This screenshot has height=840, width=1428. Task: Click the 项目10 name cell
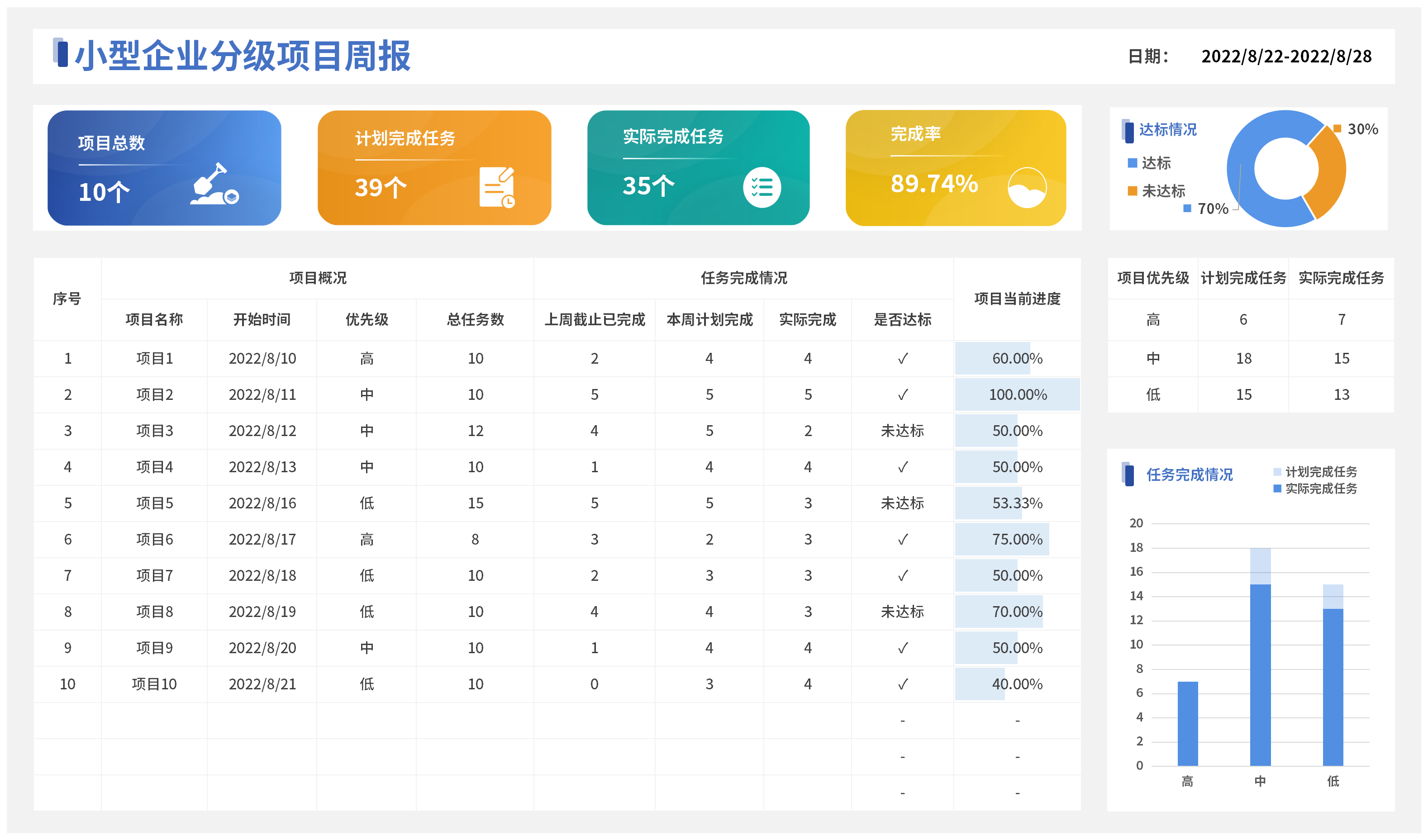154,684
